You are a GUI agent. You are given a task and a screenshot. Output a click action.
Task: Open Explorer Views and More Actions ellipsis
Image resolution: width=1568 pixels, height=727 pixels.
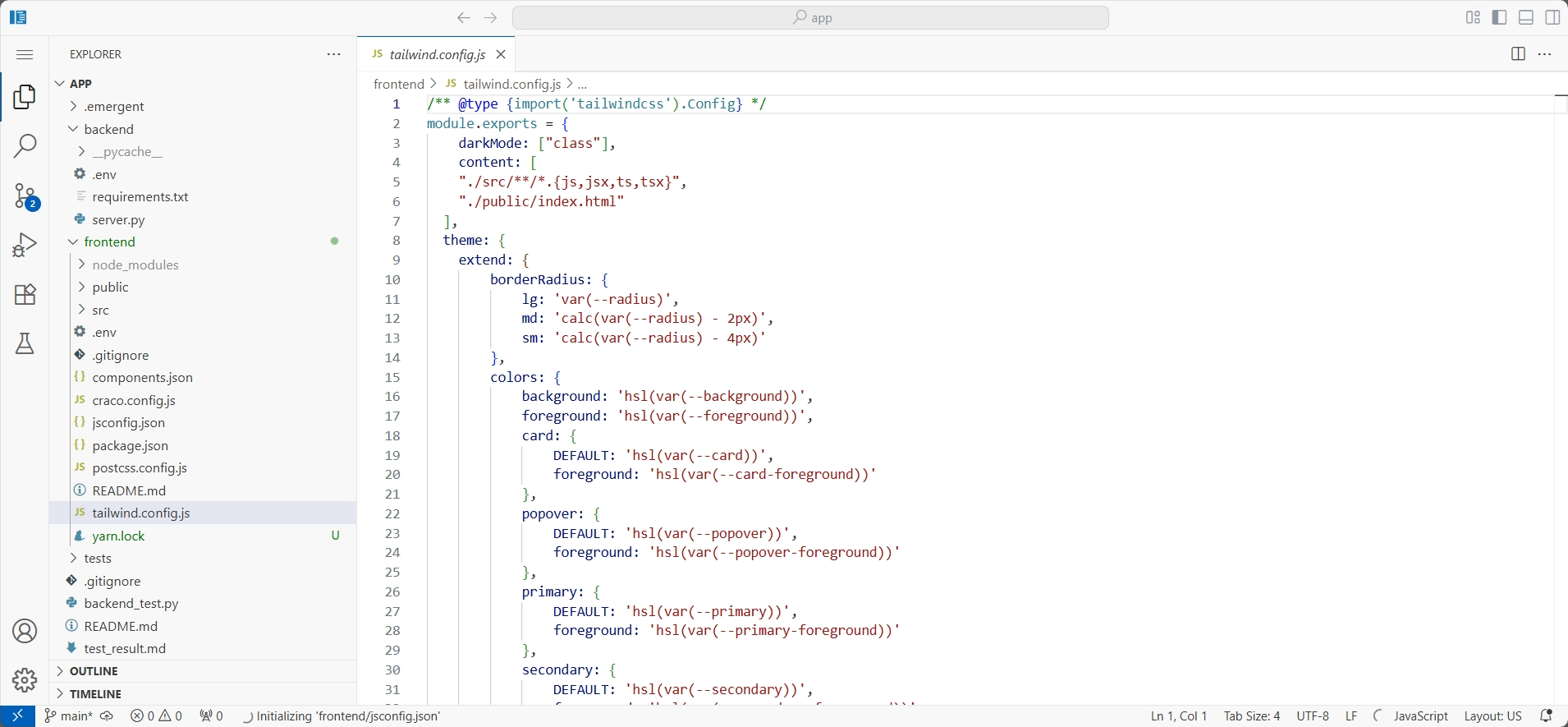(x=333, y=54)
